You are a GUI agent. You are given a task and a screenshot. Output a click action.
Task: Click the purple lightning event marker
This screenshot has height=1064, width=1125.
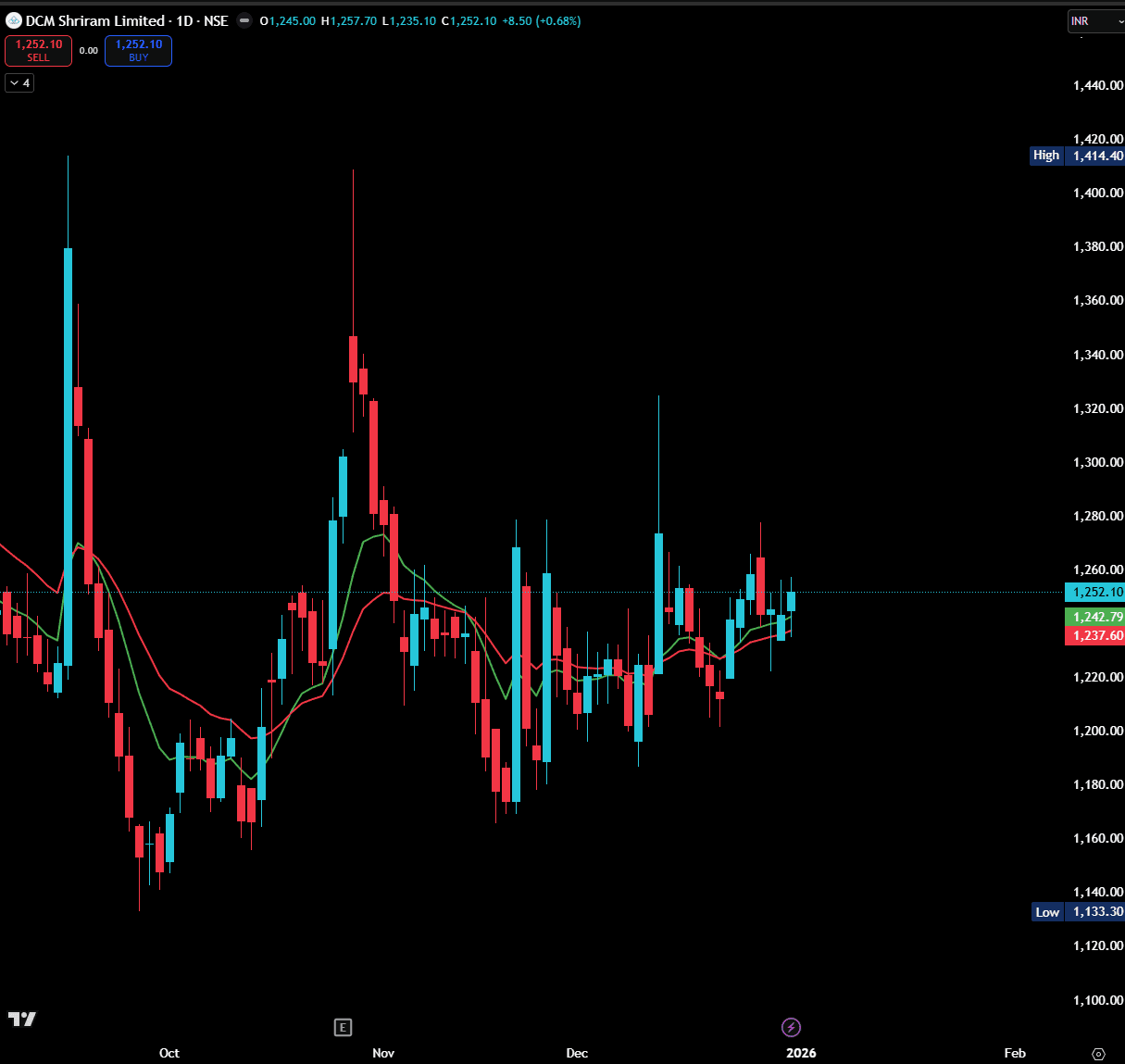pyautogui.click(x=791, y=1027)
